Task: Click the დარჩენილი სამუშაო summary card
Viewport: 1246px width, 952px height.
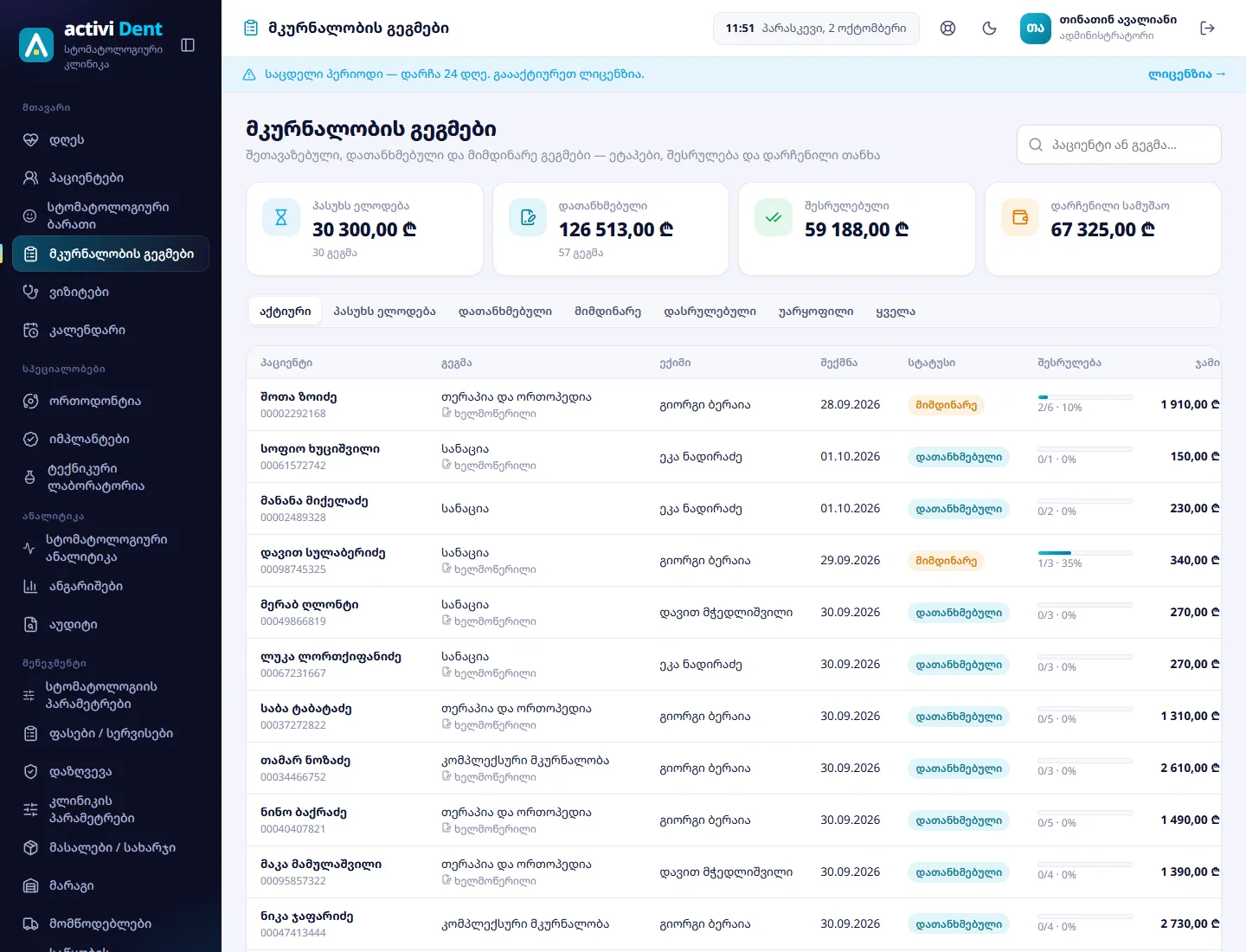Action: (x=1103, y=228)
